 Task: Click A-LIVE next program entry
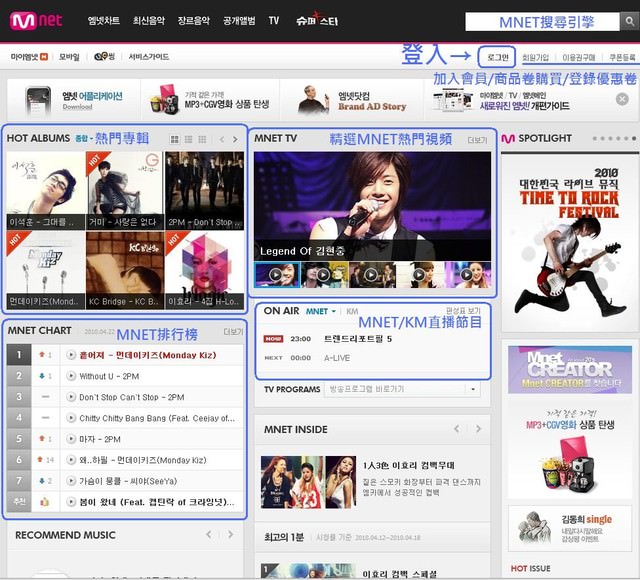point(337,358)
